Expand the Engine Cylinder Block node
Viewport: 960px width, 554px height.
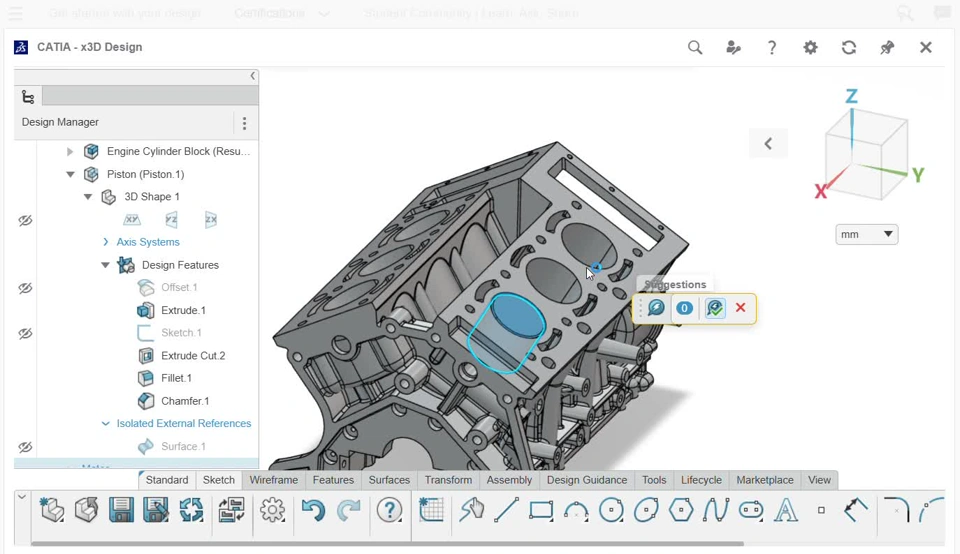point(70,151)
